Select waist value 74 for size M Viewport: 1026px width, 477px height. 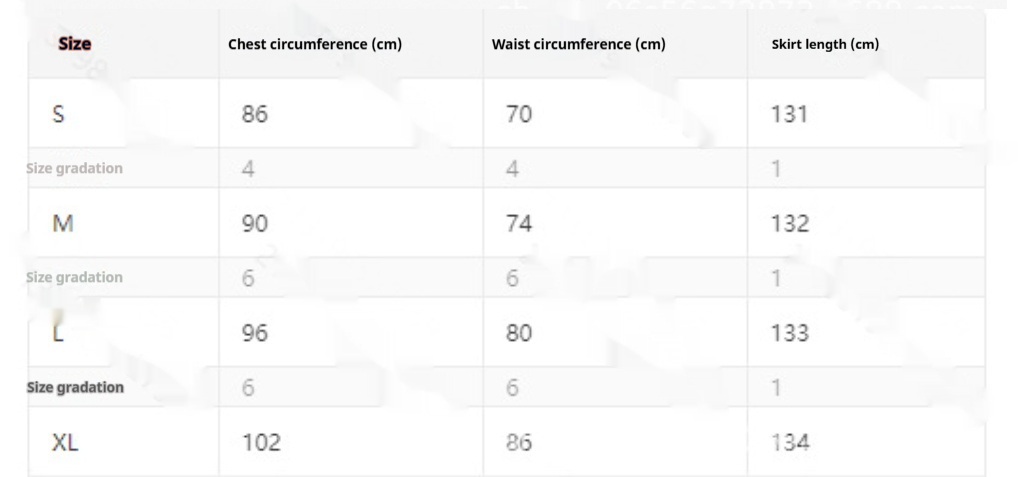tap(518, 223)
